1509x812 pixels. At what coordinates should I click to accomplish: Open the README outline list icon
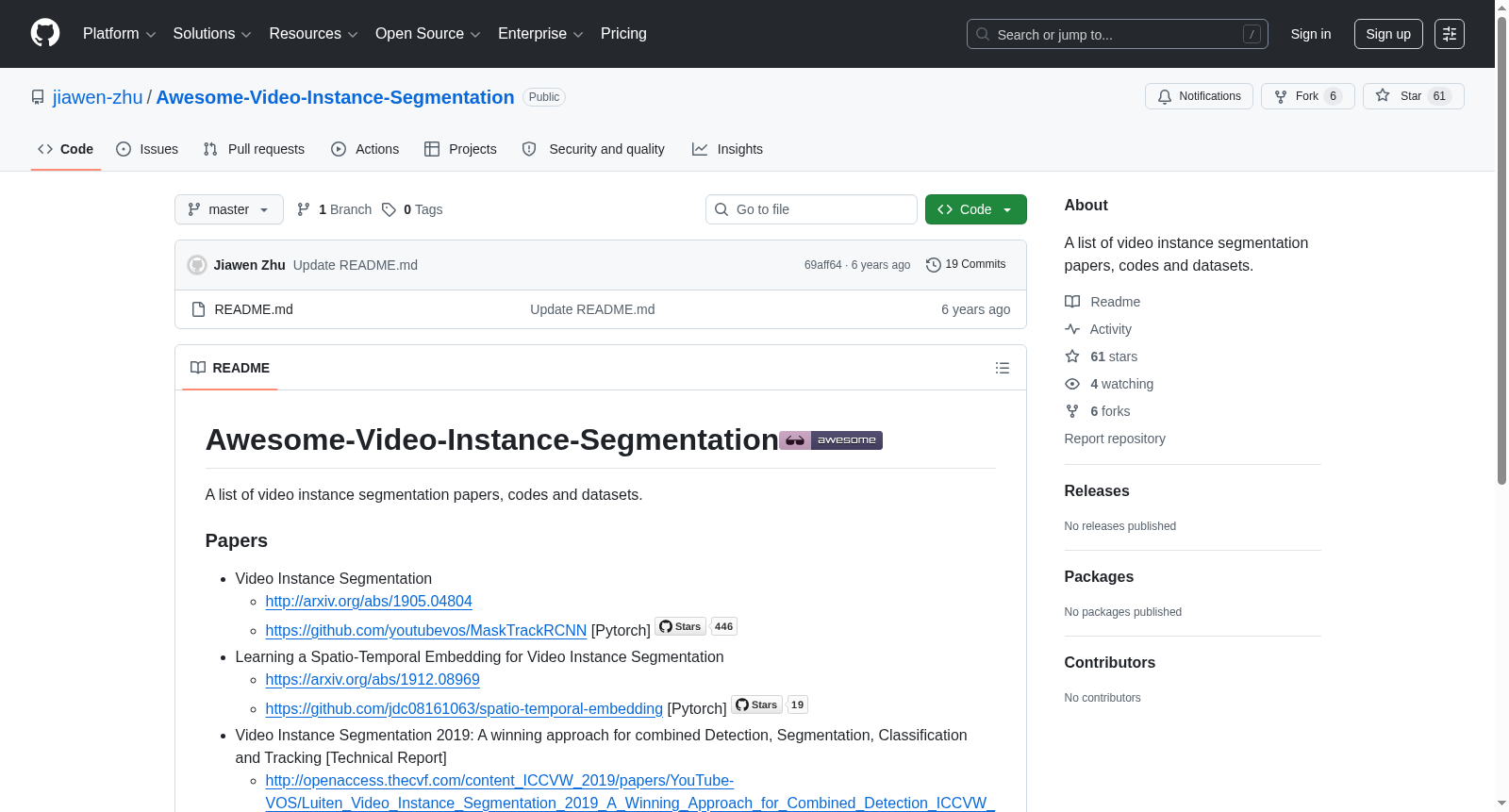coord(1003,368)
